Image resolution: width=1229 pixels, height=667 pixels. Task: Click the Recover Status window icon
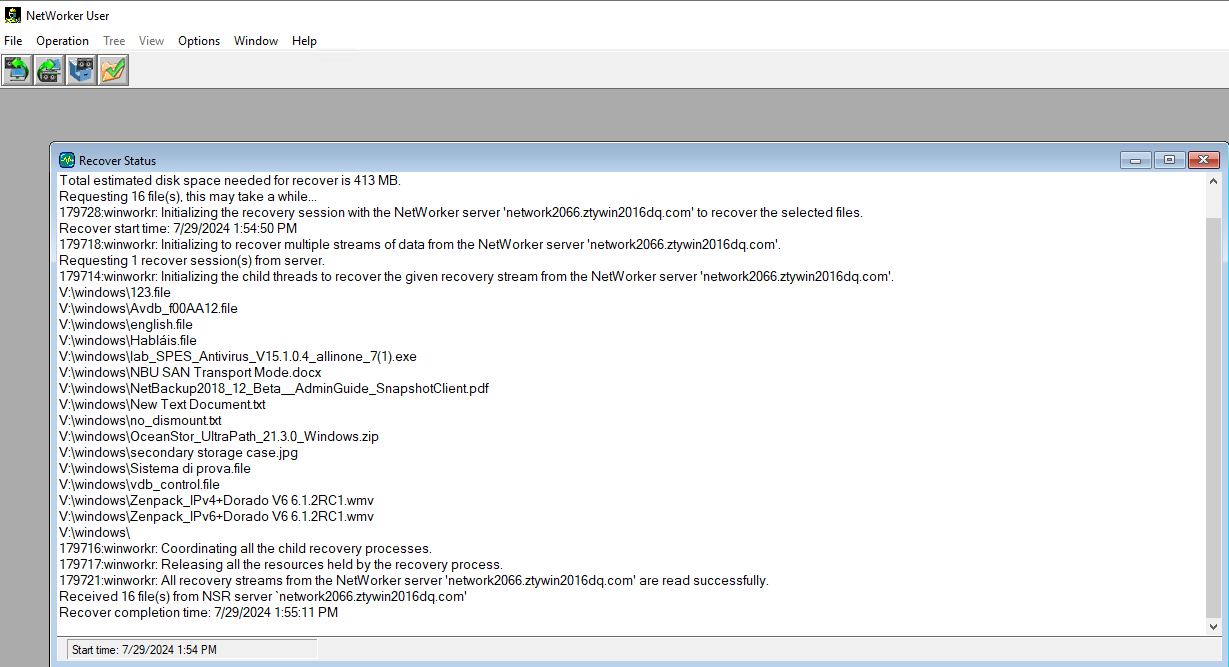pyautogui.click(x=67, y=160)
